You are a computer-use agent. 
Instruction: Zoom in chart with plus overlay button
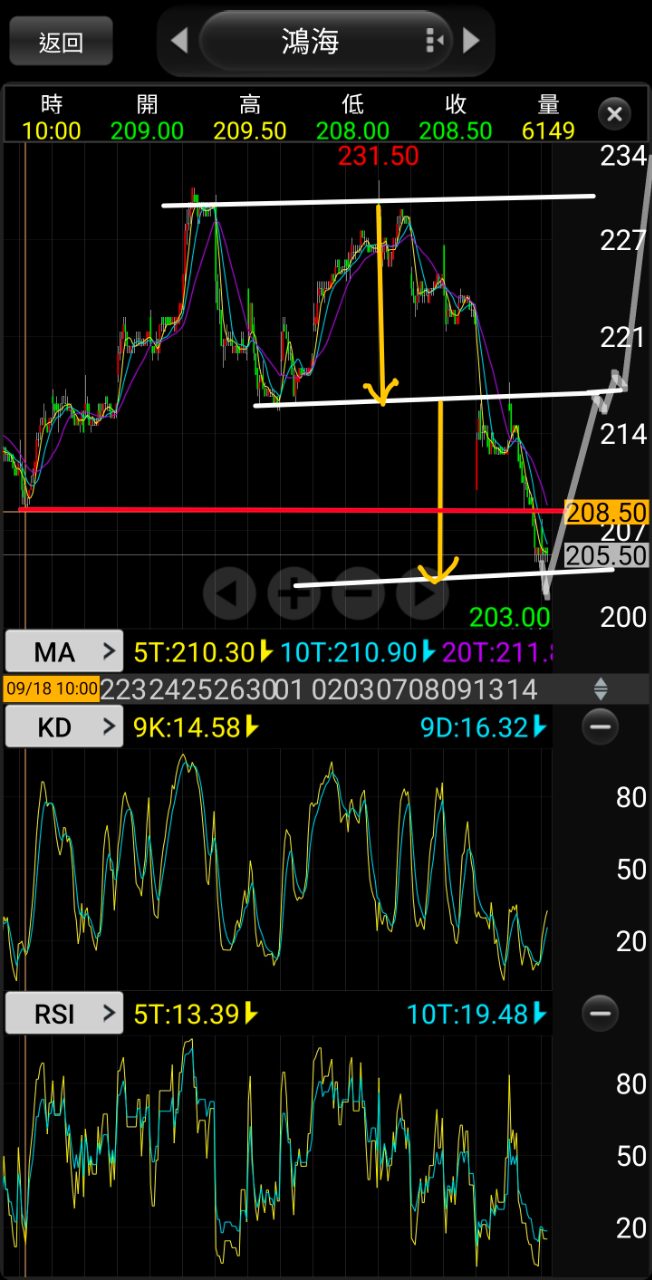point(294,594)
